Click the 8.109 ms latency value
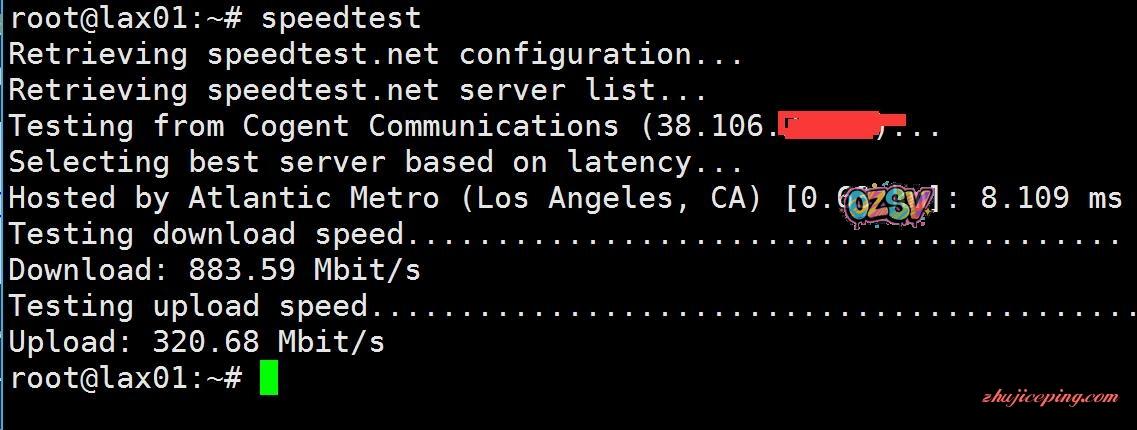The height and width of the screenshot is (430, 1137). coord(1050,198)
